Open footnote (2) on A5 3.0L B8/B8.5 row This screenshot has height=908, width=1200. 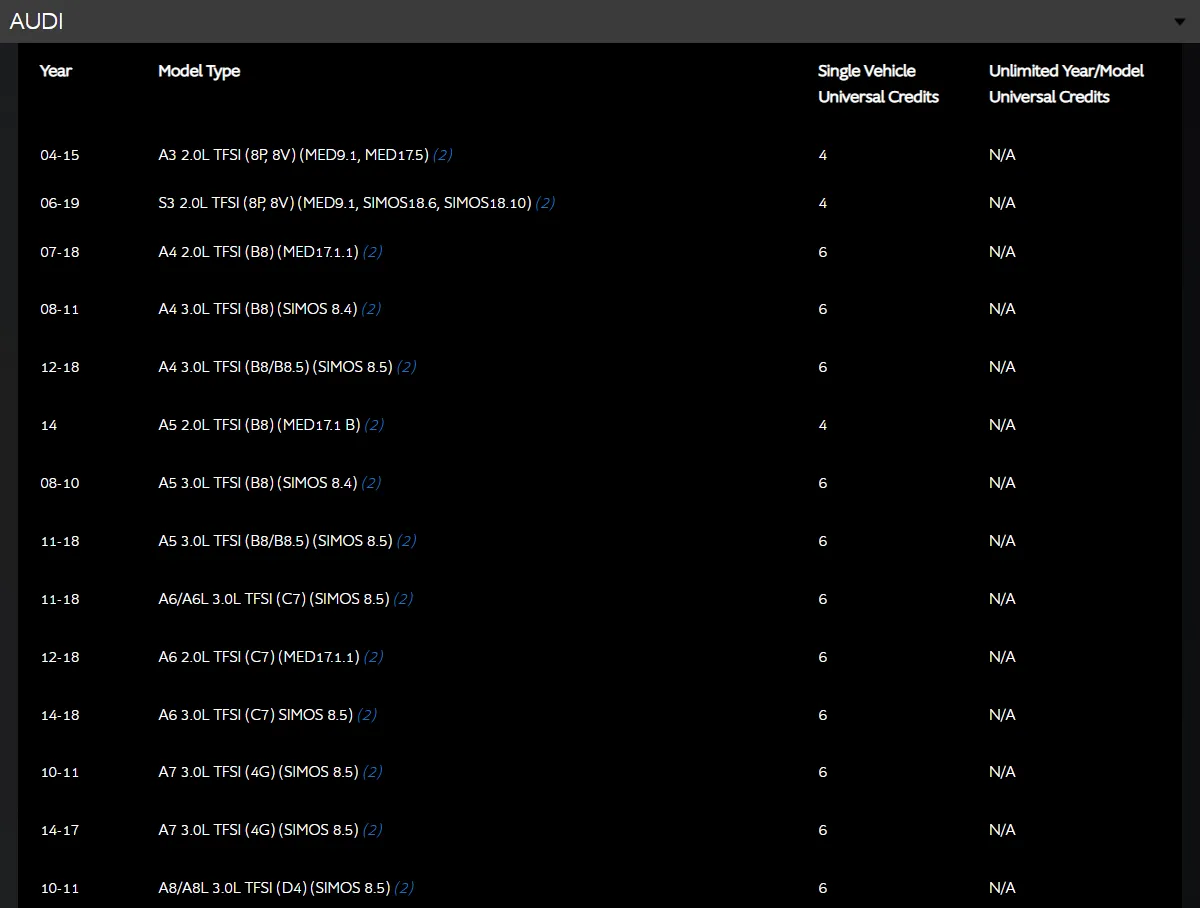tap(406, 541)
